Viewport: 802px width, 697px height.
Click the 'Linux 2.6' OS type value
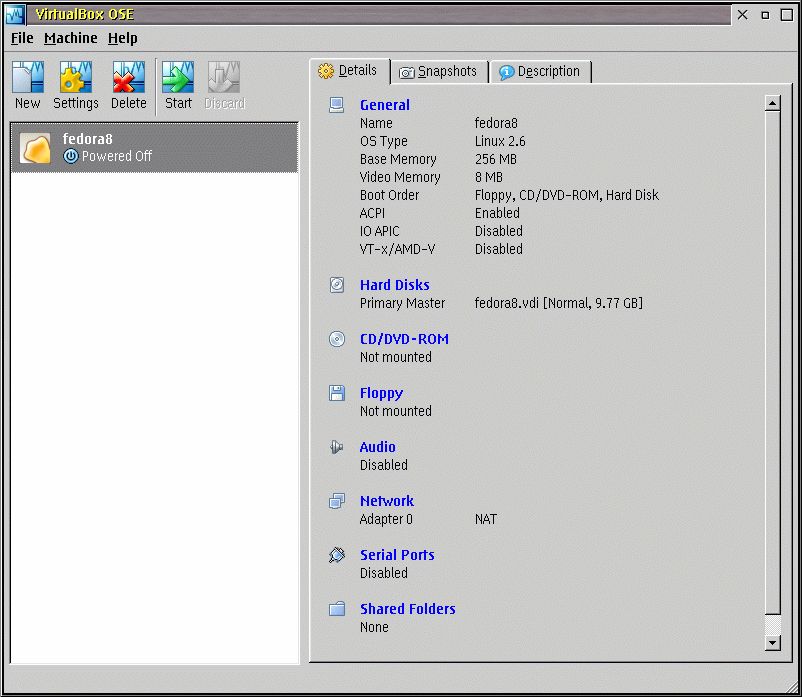tap(500, 141)
